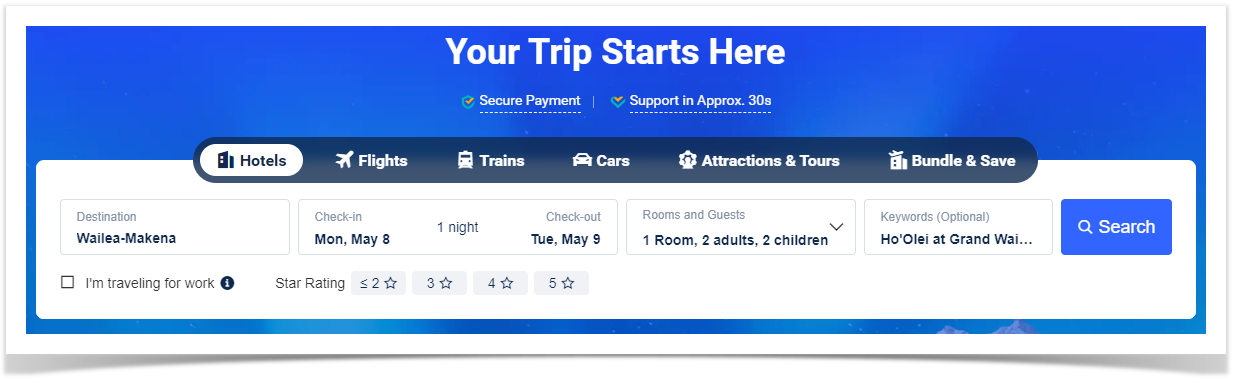Click the train icon for Trains
Image resolution: width=1240 pixels, height=383 pixels.
(465, 160)
